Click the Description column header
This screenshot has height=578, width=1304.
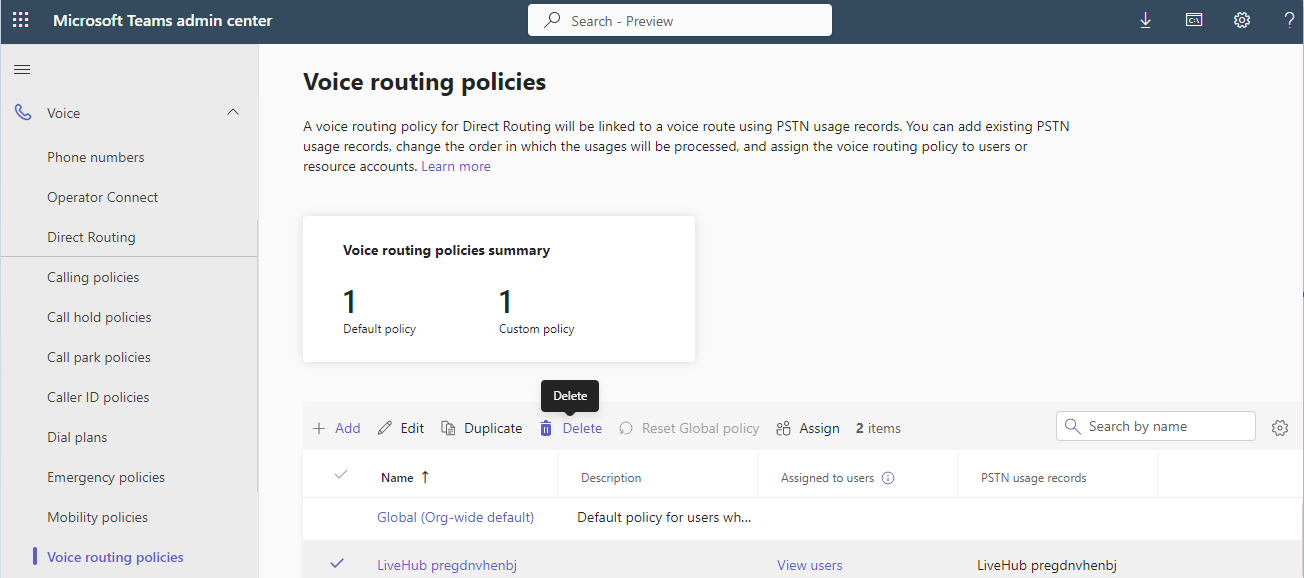[x=611, y=478]
